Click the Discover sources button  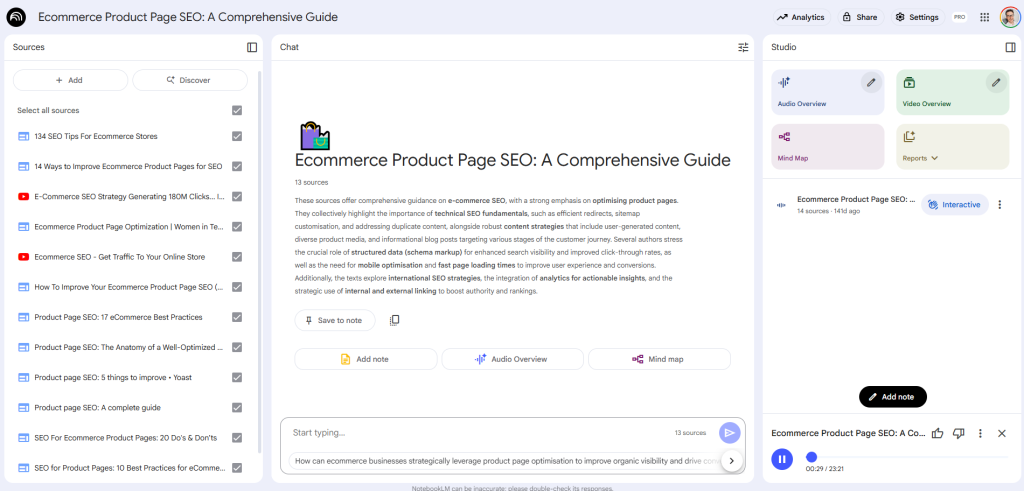190,80
